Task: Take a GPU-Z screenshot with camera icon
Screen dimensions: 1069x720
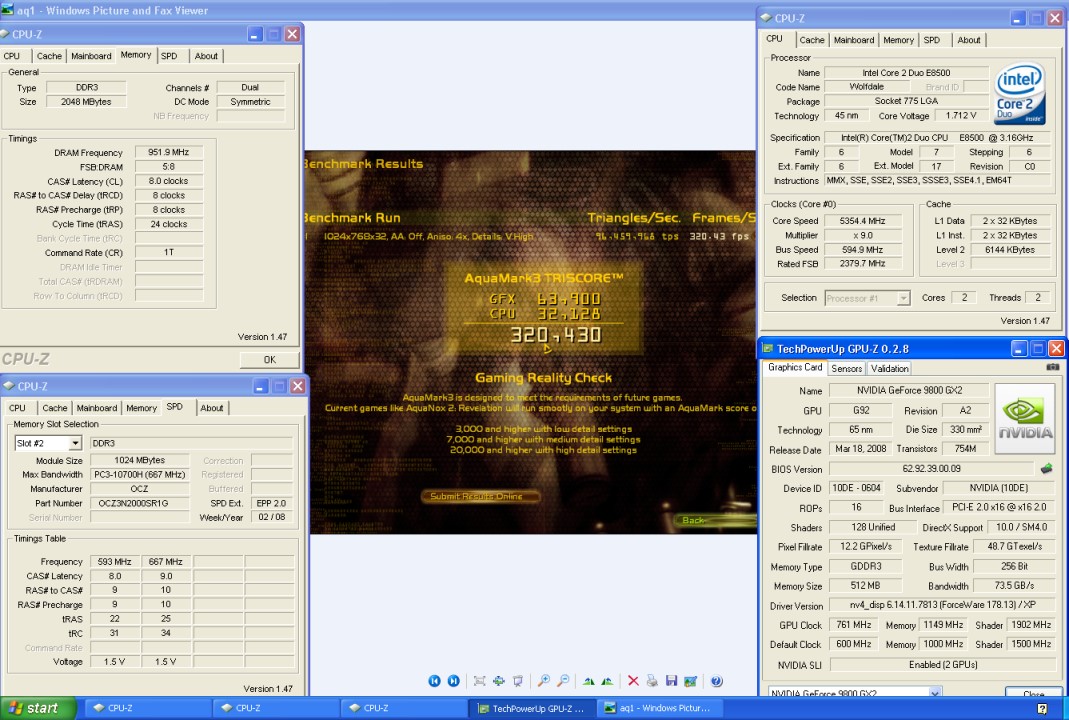Action: coord(1053,367)
